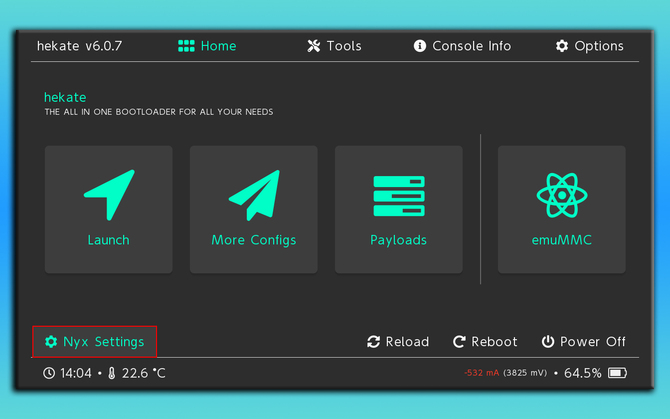Click the ALL IN ONE BOOTLOADER tagline
670x419 pixels.
coord(159,112)
